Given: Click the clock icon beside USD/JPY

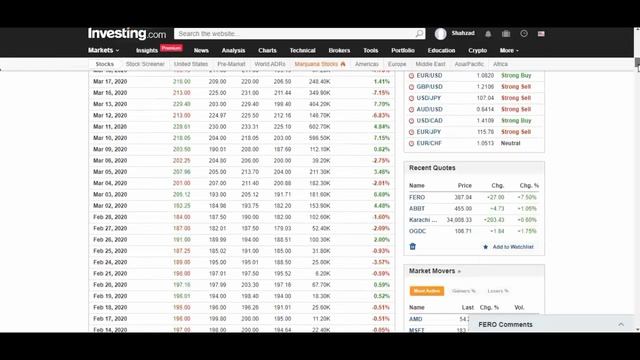Looking at the screenshot, I should pyautogui.click(x=411, y=98).
